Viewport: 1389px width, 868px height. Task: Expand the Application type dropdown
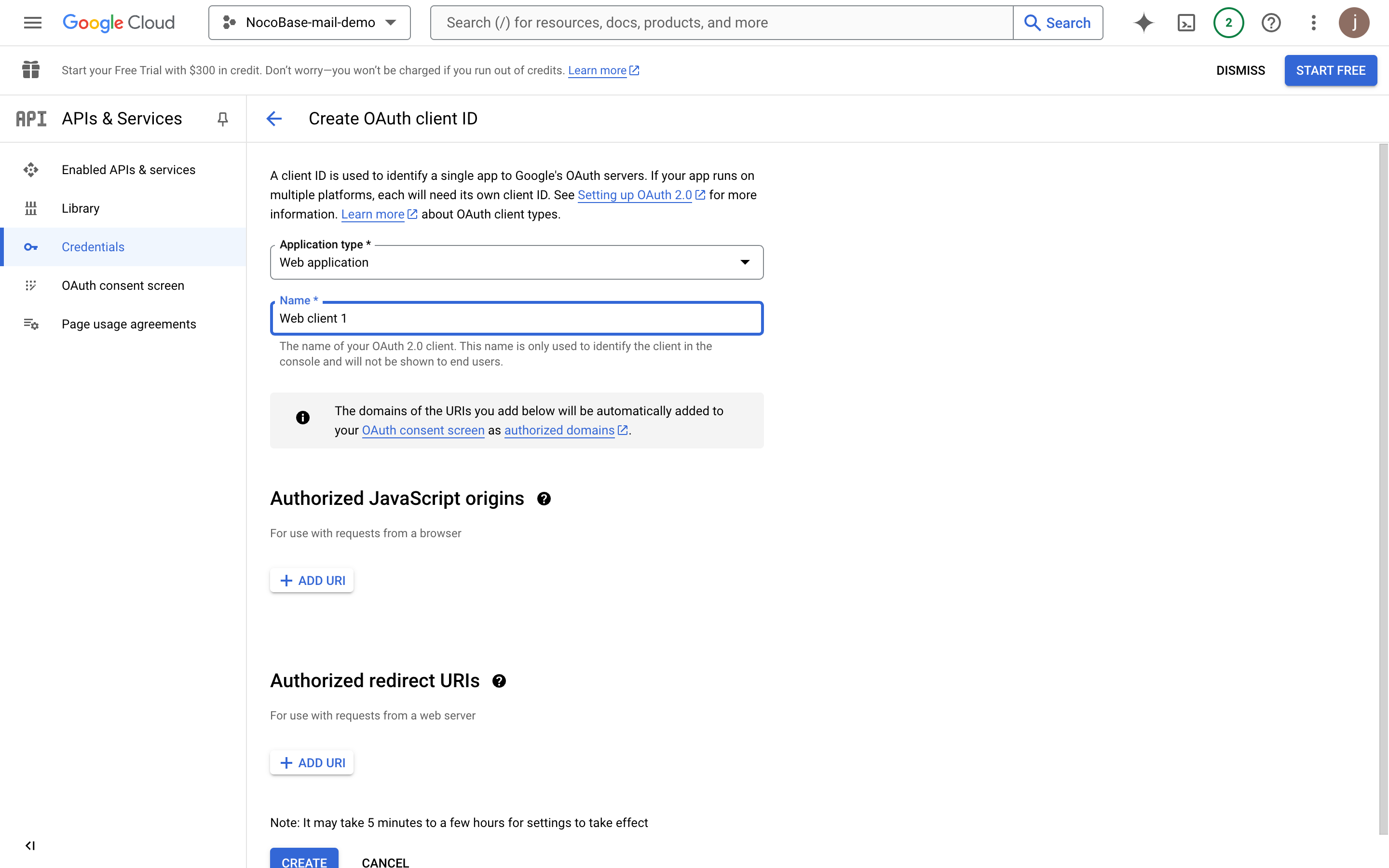click(517, 262)
